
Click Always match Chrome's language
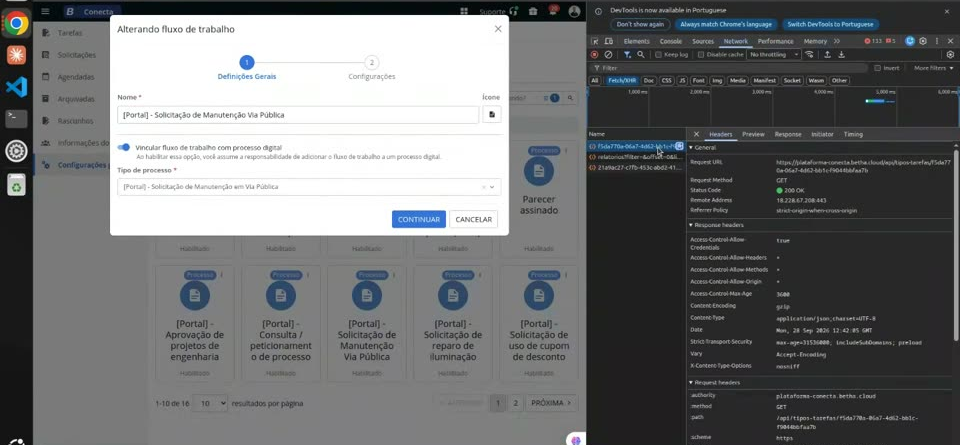pyautogui.click(x=726, y=24)
